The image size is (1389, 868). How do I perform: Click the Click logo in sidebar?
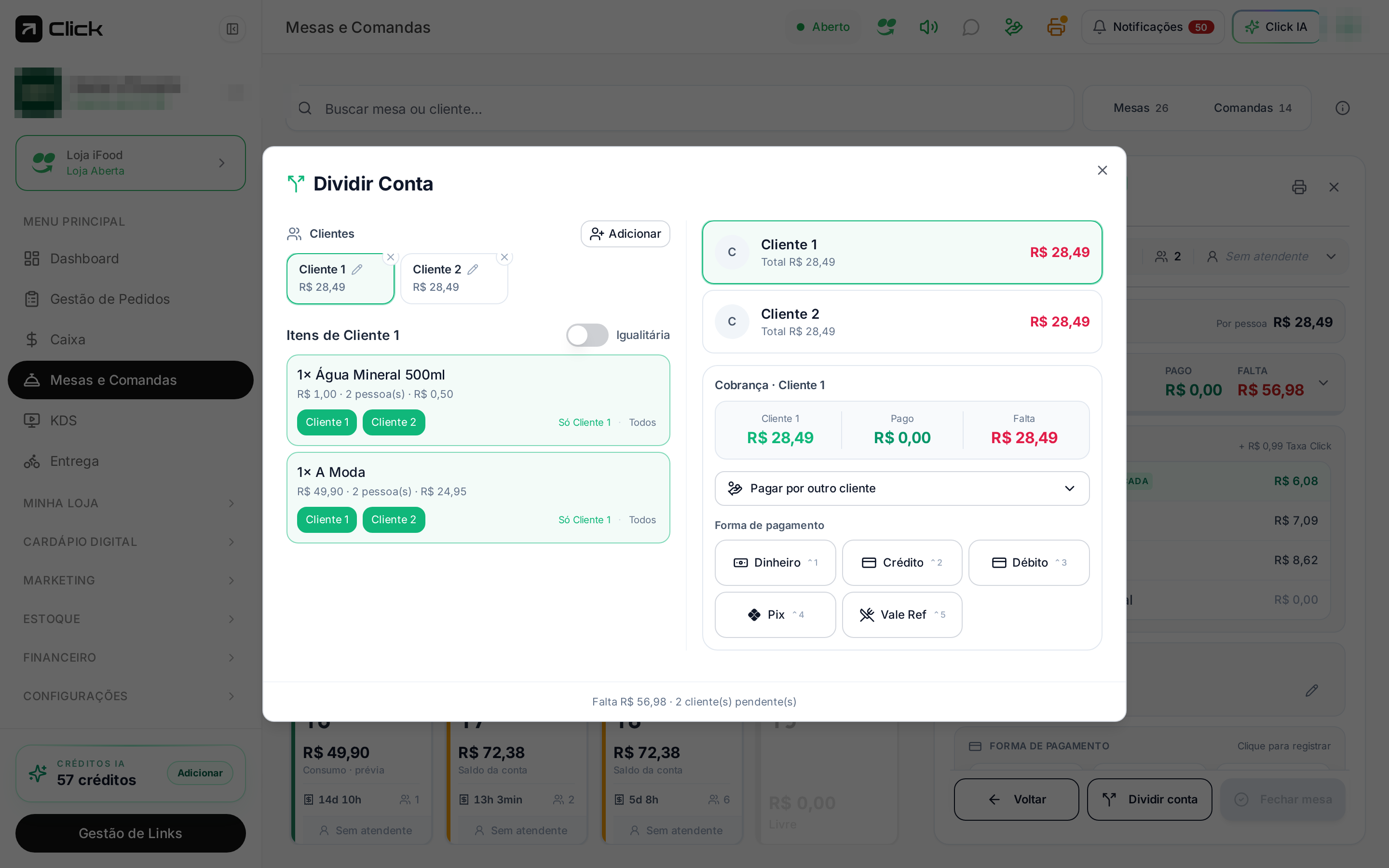tap(59, 29)
